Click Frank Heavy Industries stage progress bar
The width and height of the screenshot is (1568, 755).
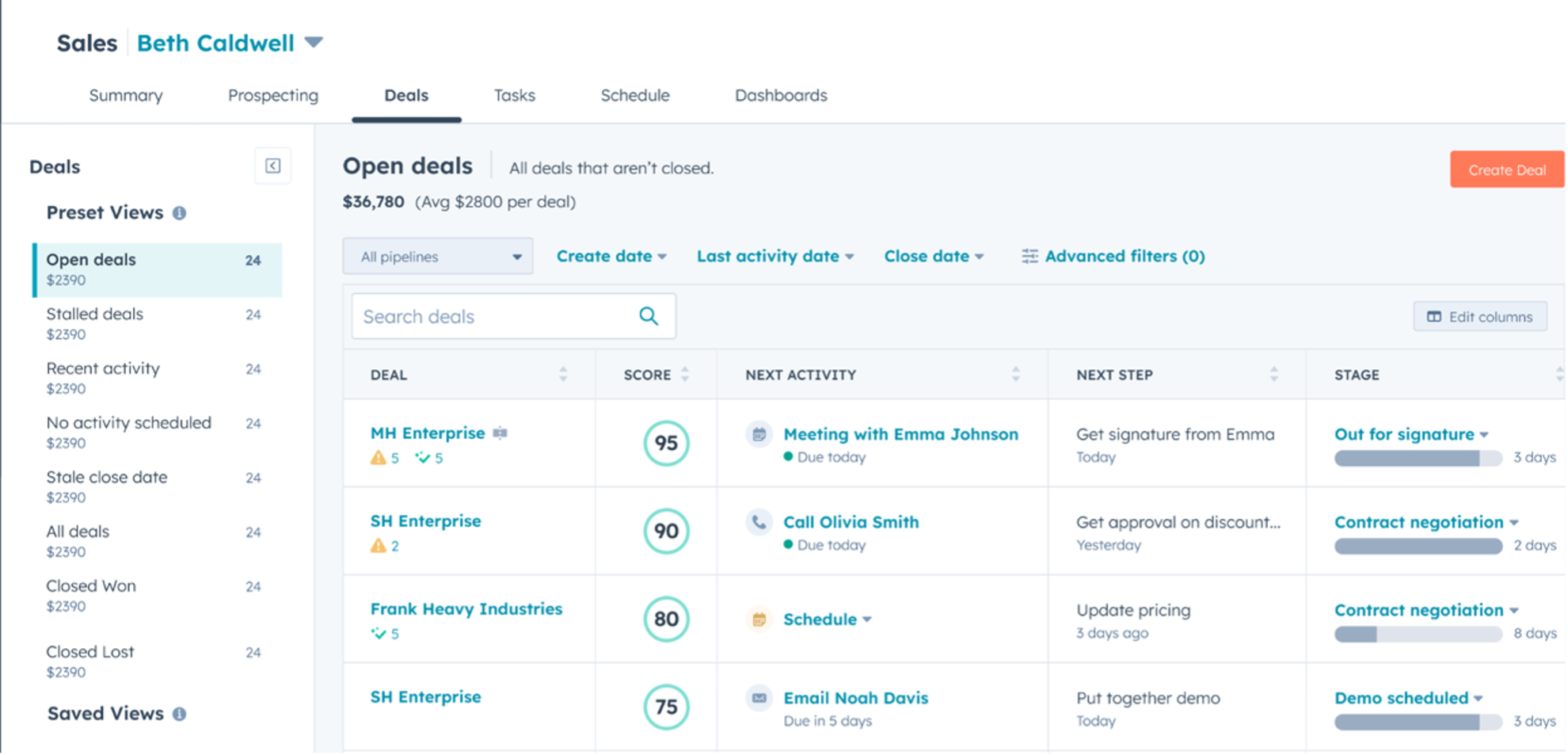pos(1418,634)
